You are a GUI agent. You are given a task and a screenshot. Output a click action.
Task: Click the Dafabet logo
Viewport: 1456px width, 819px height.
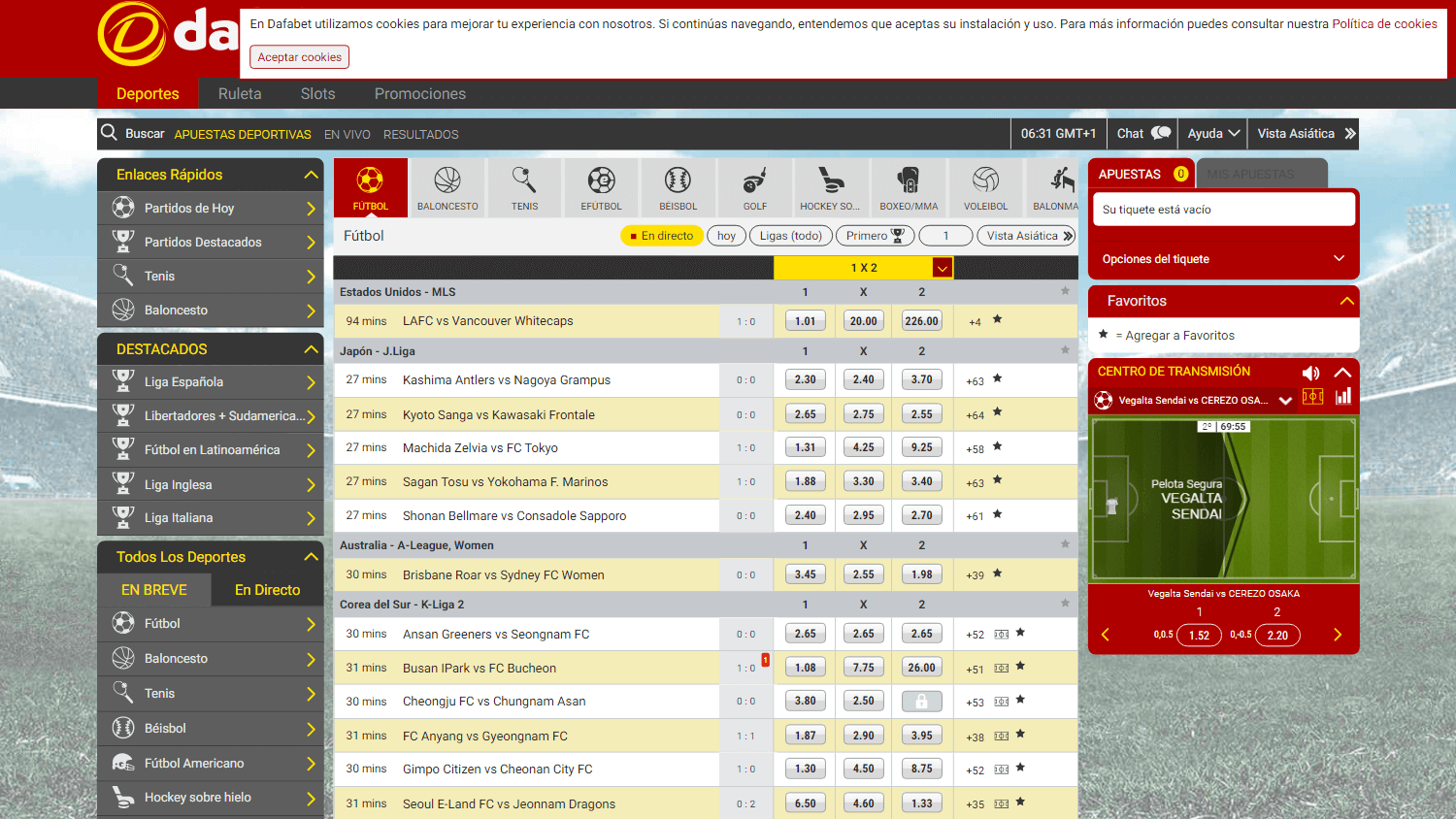[x=167, y=35]
